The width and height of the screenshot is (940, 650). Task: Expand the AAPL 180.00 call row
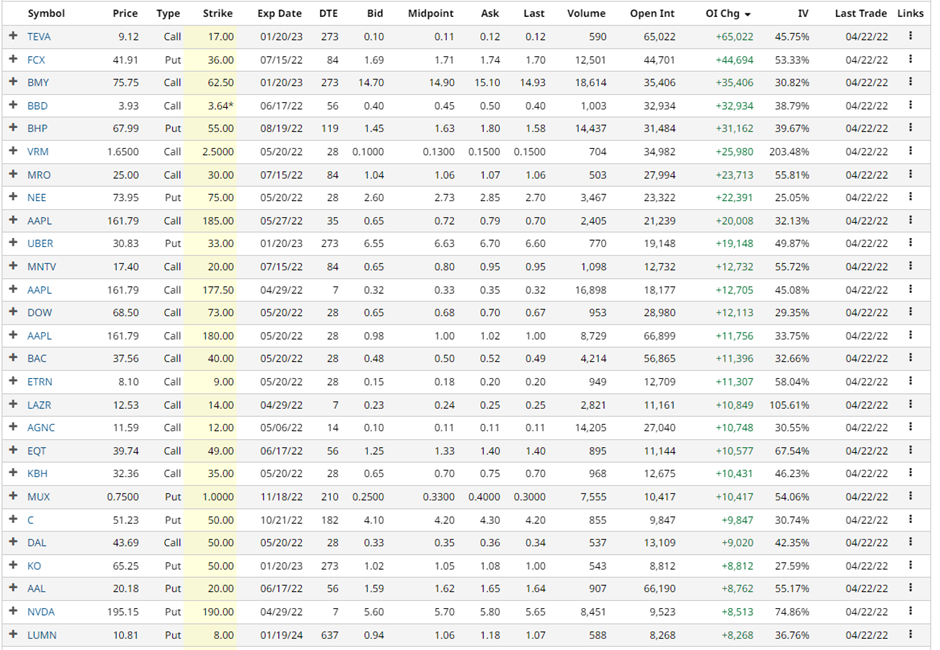point(13,335)
